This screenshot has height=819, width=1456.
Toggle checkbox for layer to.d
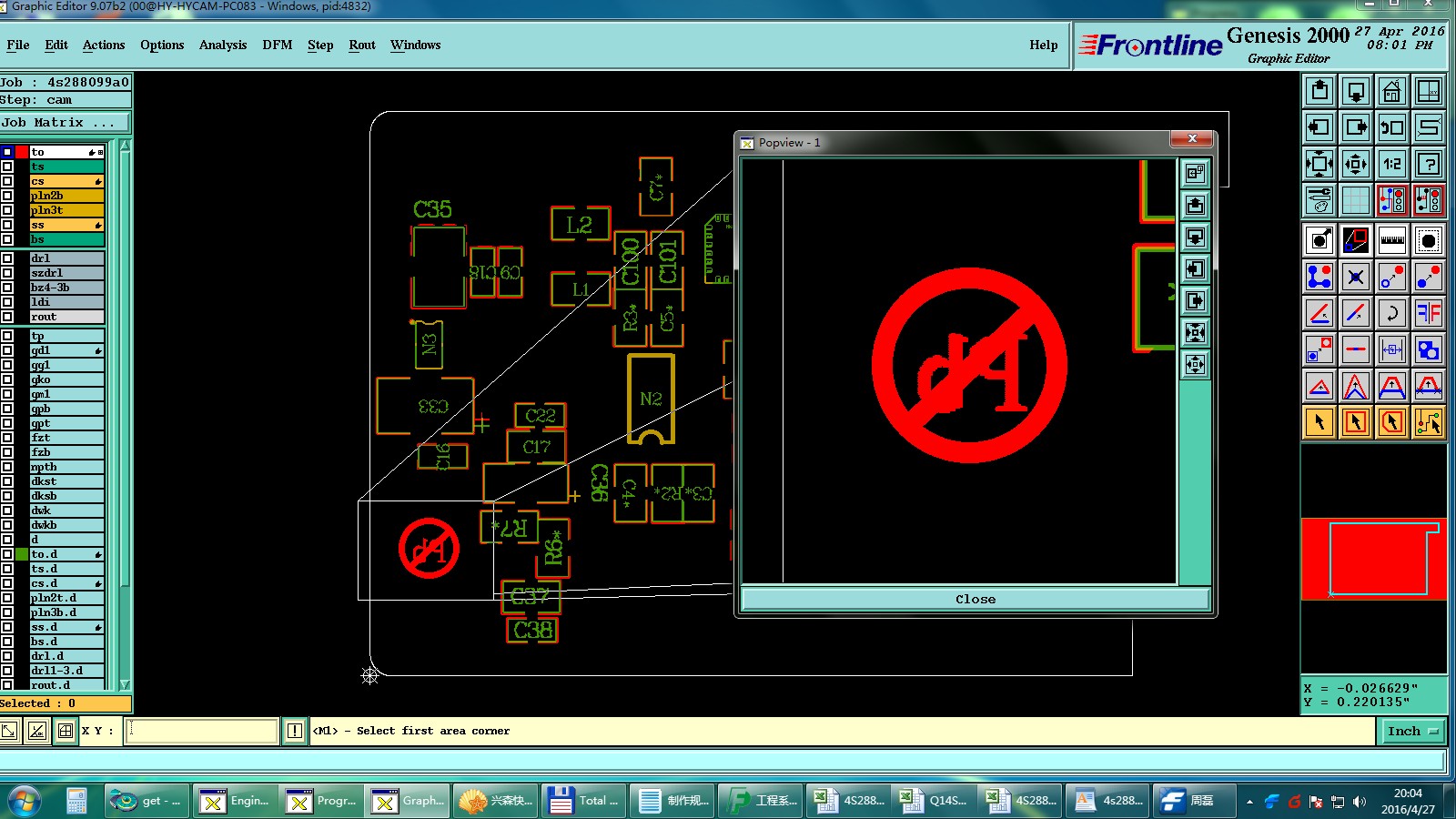[x=7, y=554]
